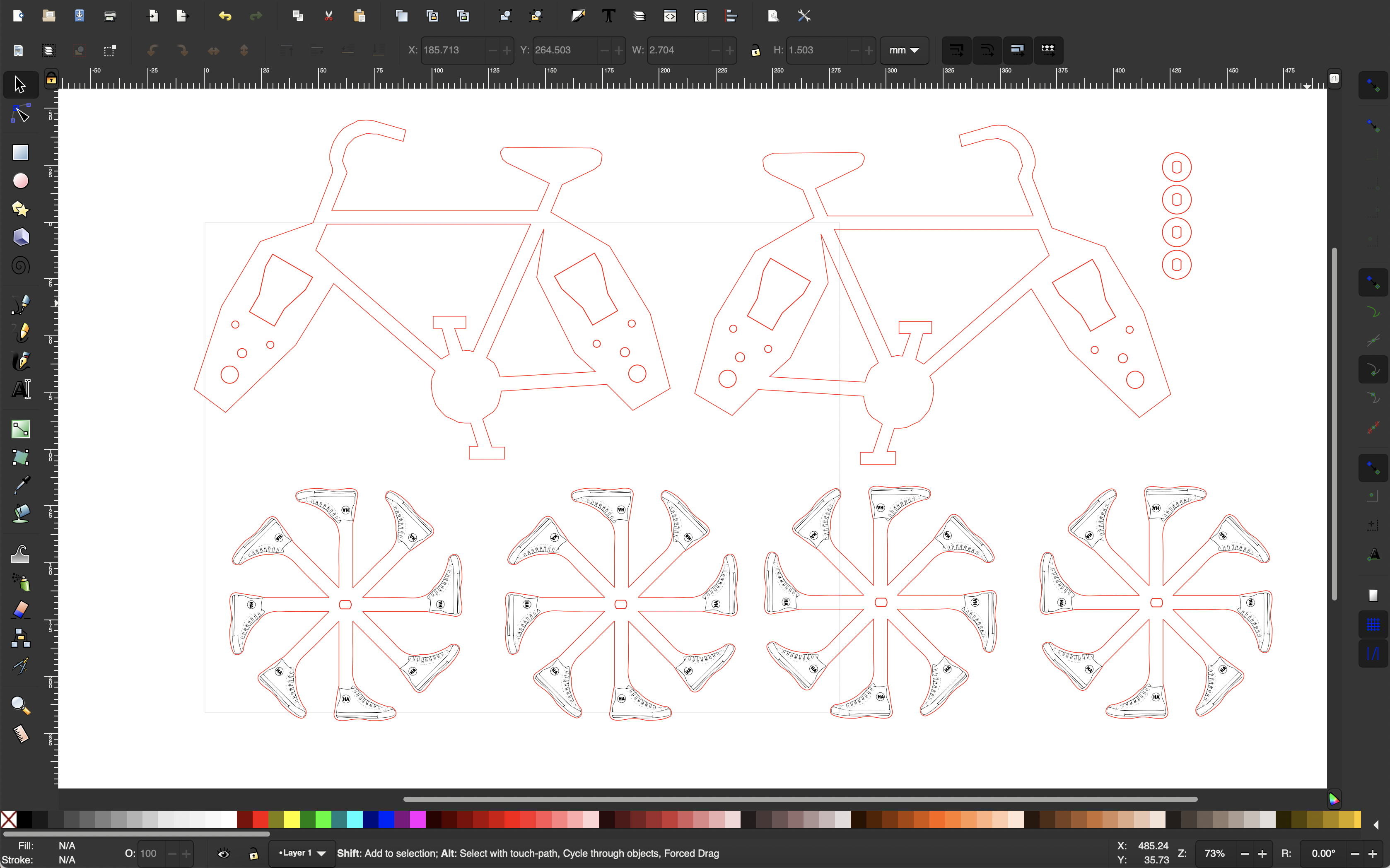Image resolution: width=1390 pixels, height=868 pixels.
Task: Select the Node editing tool
Action: (x=20, y=113)
